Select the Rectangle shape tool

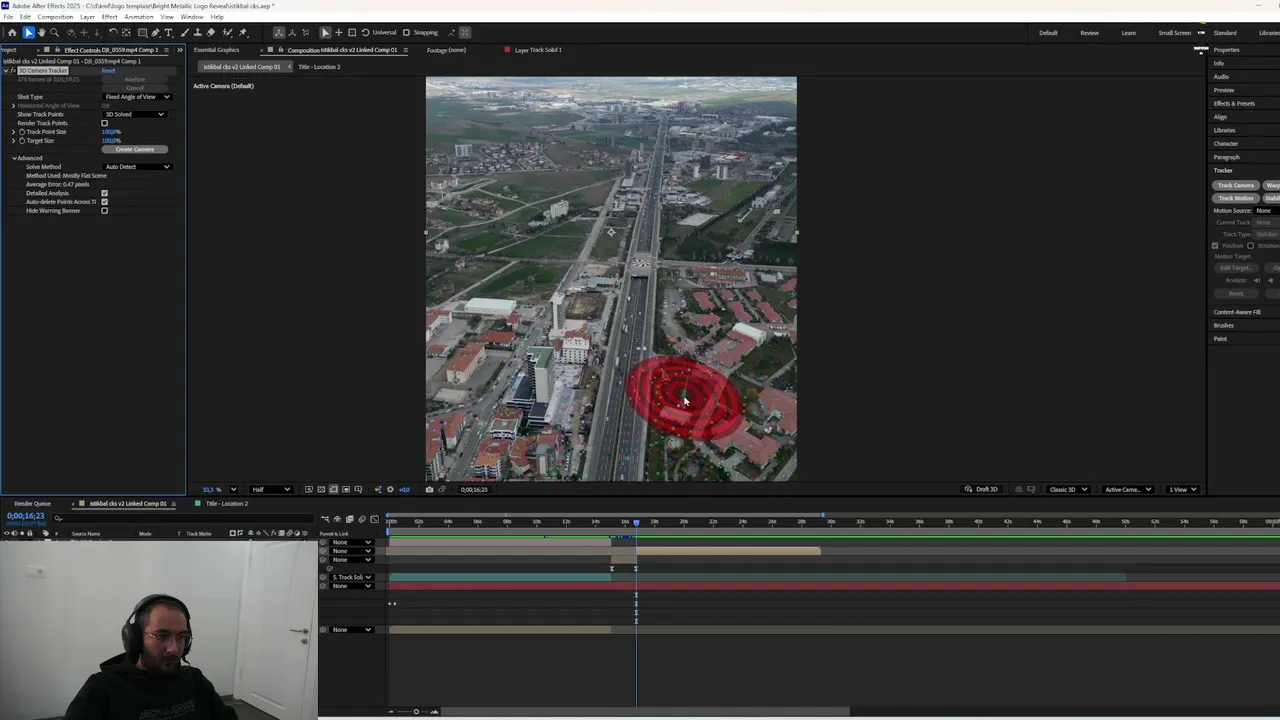tap(142, 32)
